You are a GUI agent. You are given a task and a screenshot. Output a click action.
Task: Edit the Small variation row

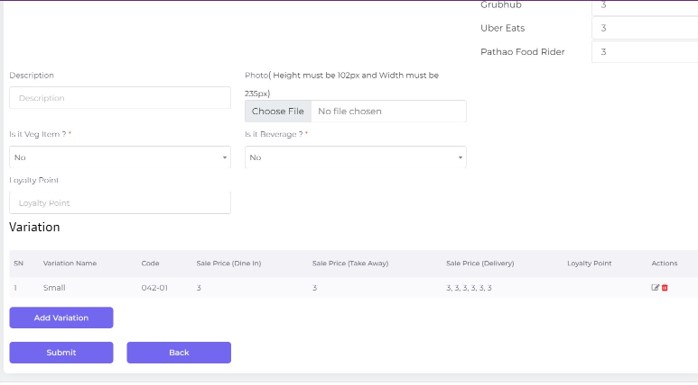point(655,288)
